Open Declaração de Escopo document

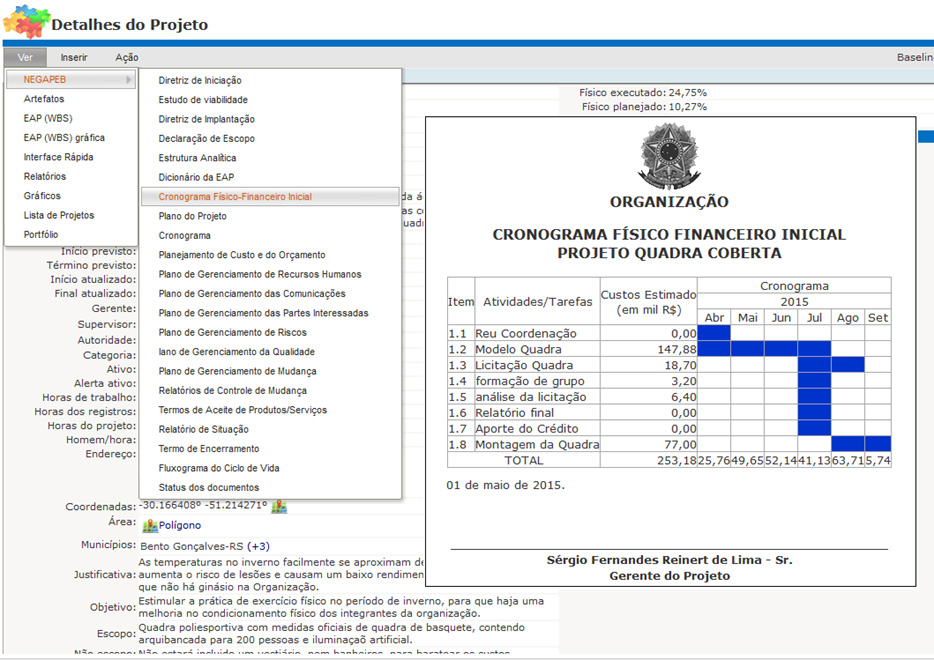pos(207,138)
